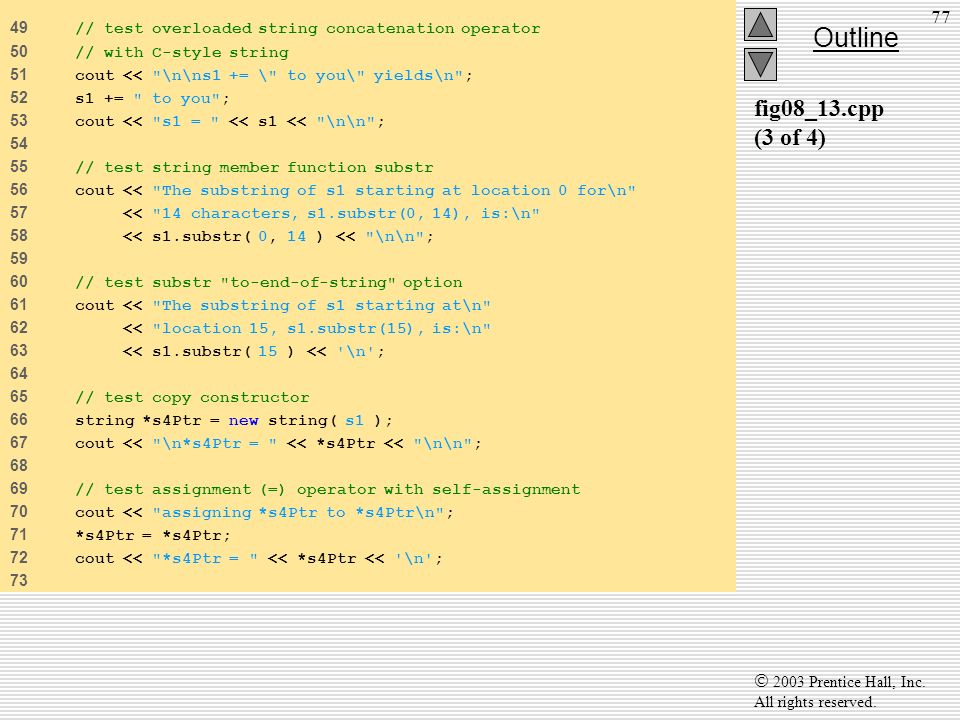Click string "s1 = " on line 53
The width and height of the screenshot is (960, 720).
(186, 121)
